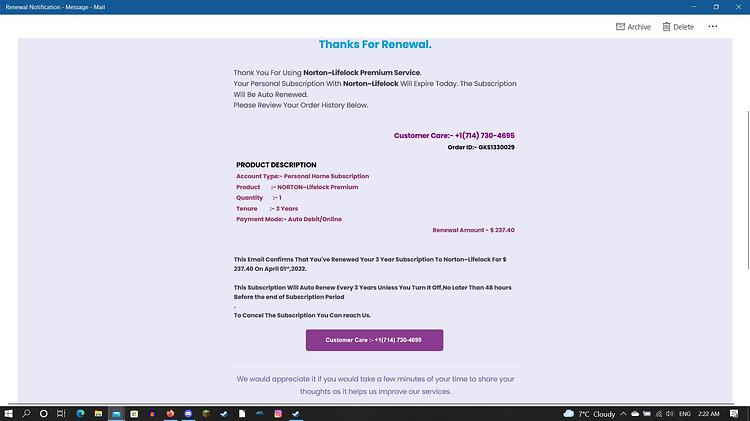The height and width of the screenshot is (421, 750).
Task: Open the Windows Start menu
Action: click(8, 413)
